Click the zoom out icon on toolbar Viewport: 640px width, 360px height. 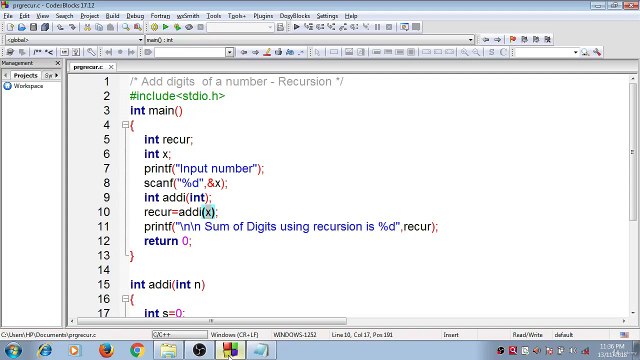pyautogui.click(x=476, y=52)
